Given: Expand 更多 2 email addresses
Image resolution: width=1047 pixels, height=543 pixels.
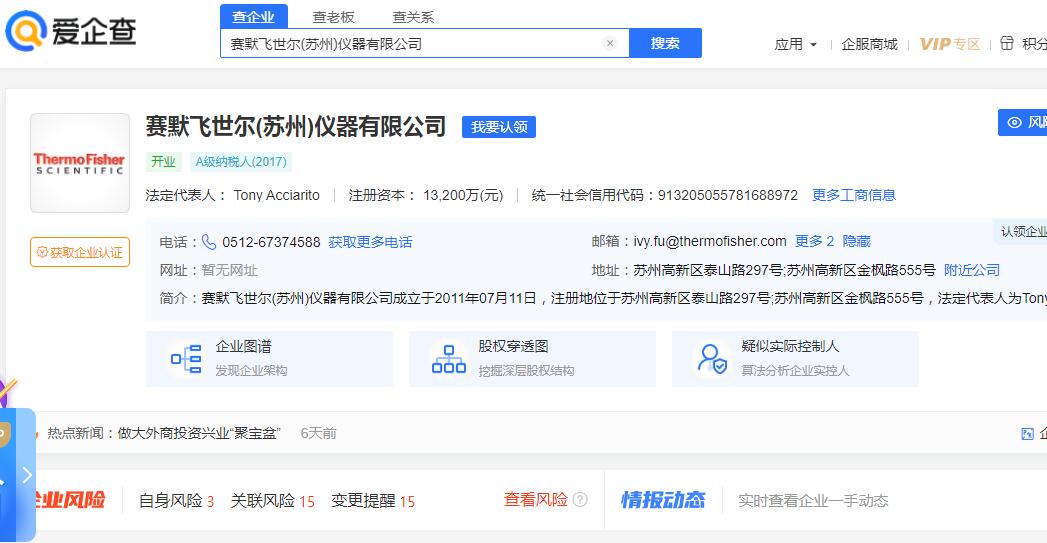Looking at the screenshot, I should pyautogui.click(x=815, y=241).
